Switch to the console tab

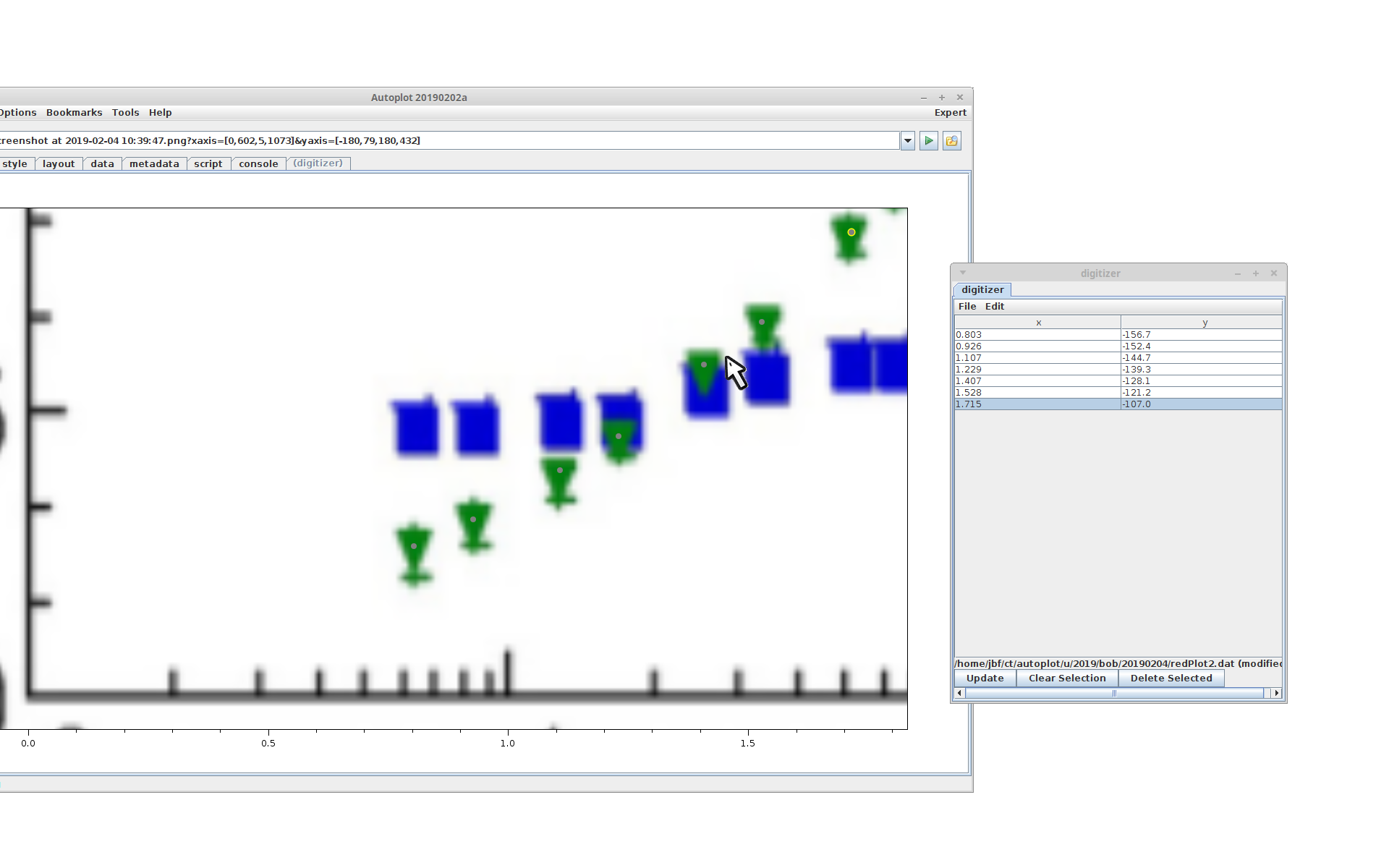258,164
